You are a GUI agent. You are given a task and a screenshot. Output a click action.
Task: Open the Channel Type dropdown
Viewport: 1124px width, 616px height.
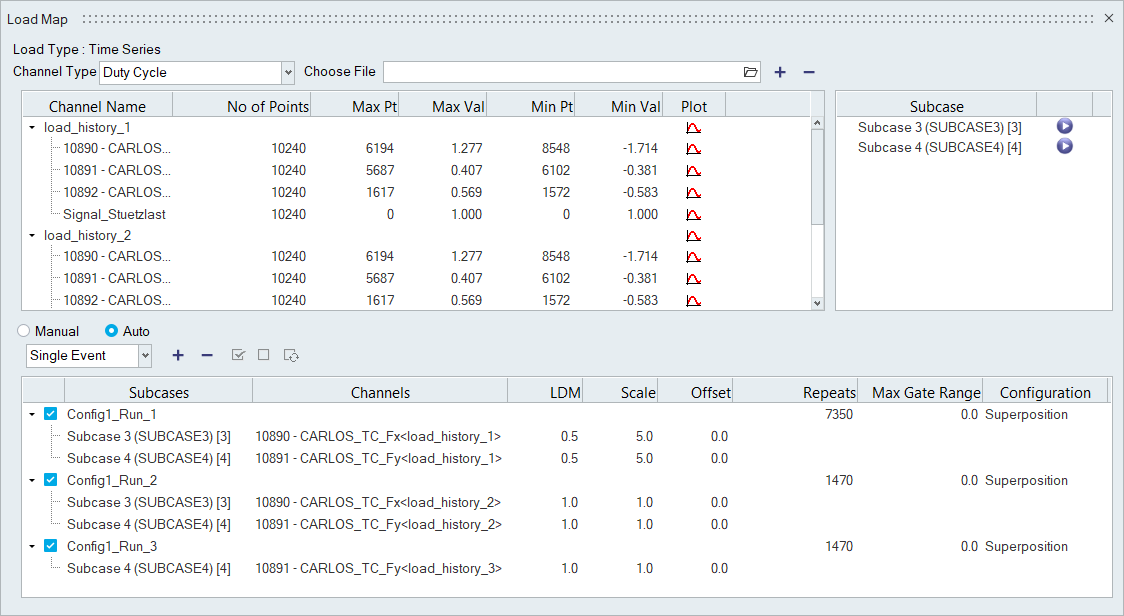pyautogui.click(x=288, y=72)
